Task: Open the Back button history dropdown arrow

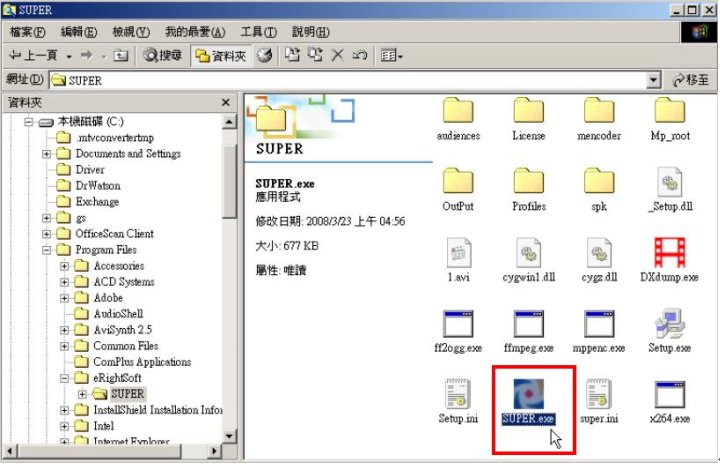Action: pyautogui.click(x=69, y=56)
